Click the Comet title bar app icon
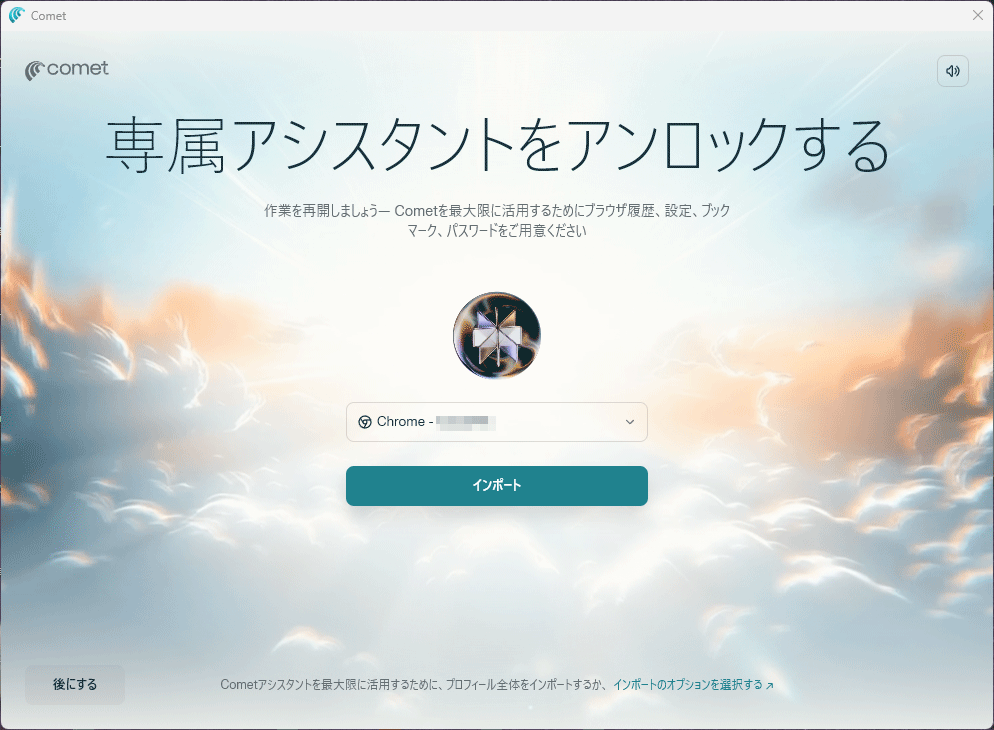Viewport: 994px width, 730px height. click(16, 15)
